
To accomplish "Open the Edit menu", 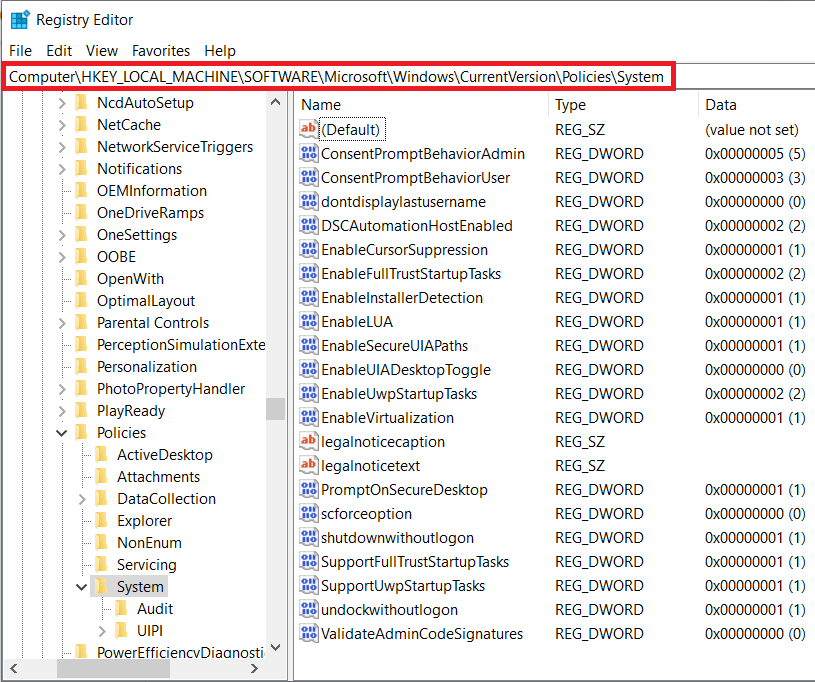I will [59, 50].
